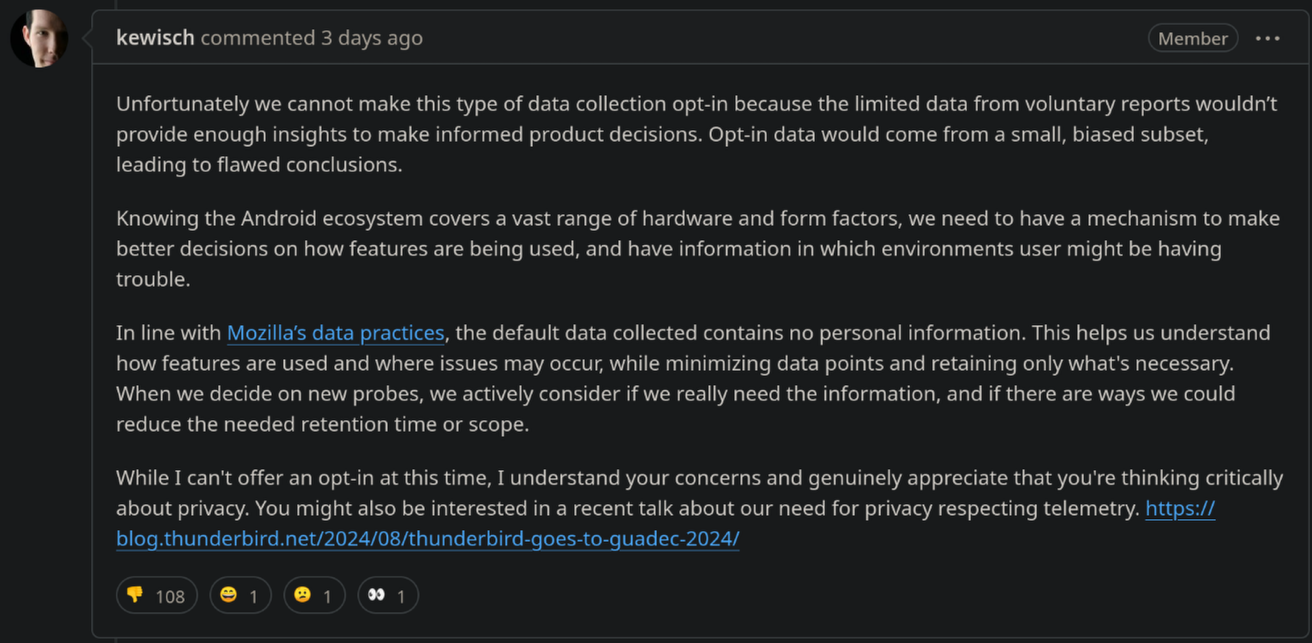The height and width of the screenshot is (643, 1312).
Task: Toggle the thumbs down reaction
Action: coord(157,596)
